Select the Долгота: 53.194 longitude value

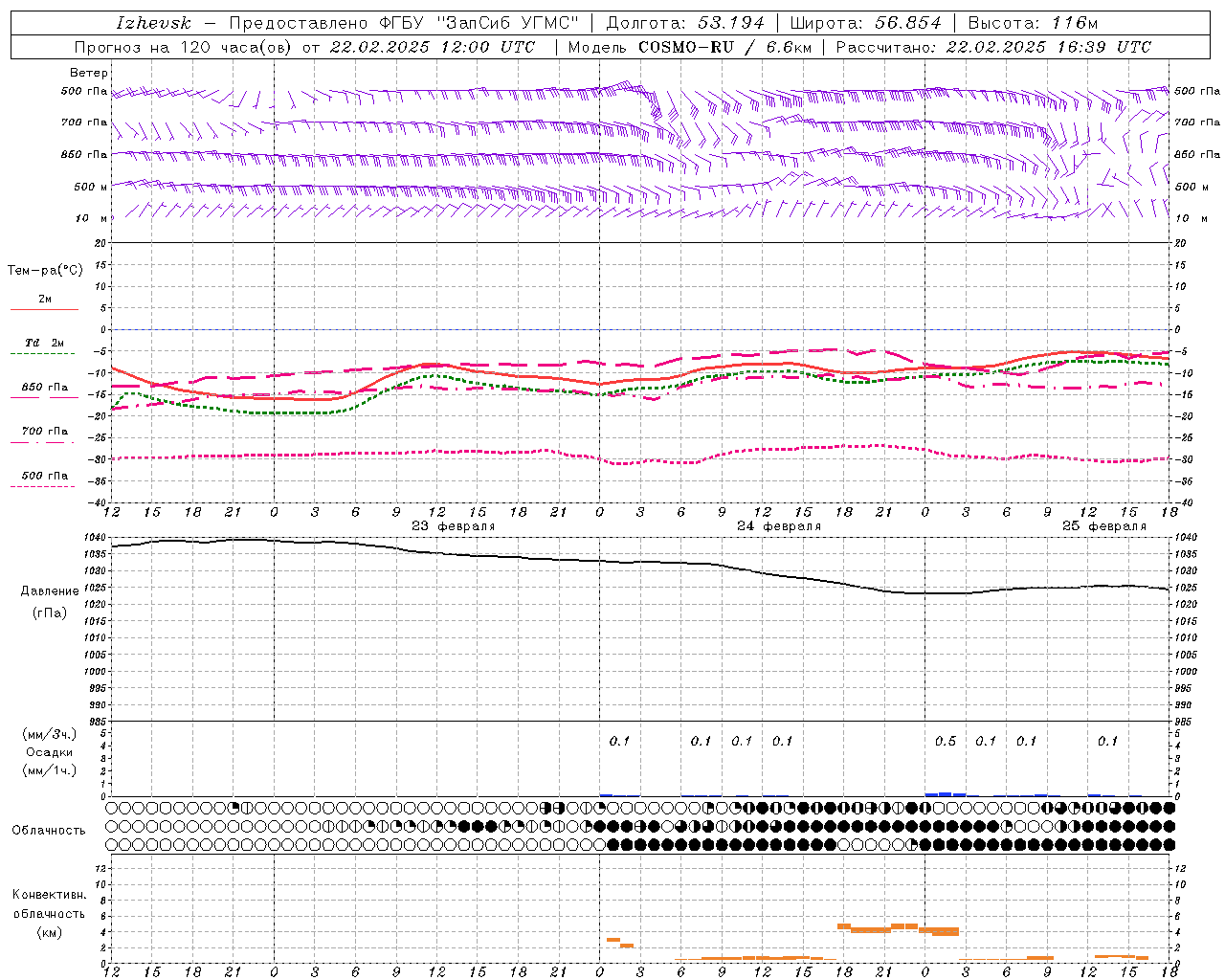(685, 23)
